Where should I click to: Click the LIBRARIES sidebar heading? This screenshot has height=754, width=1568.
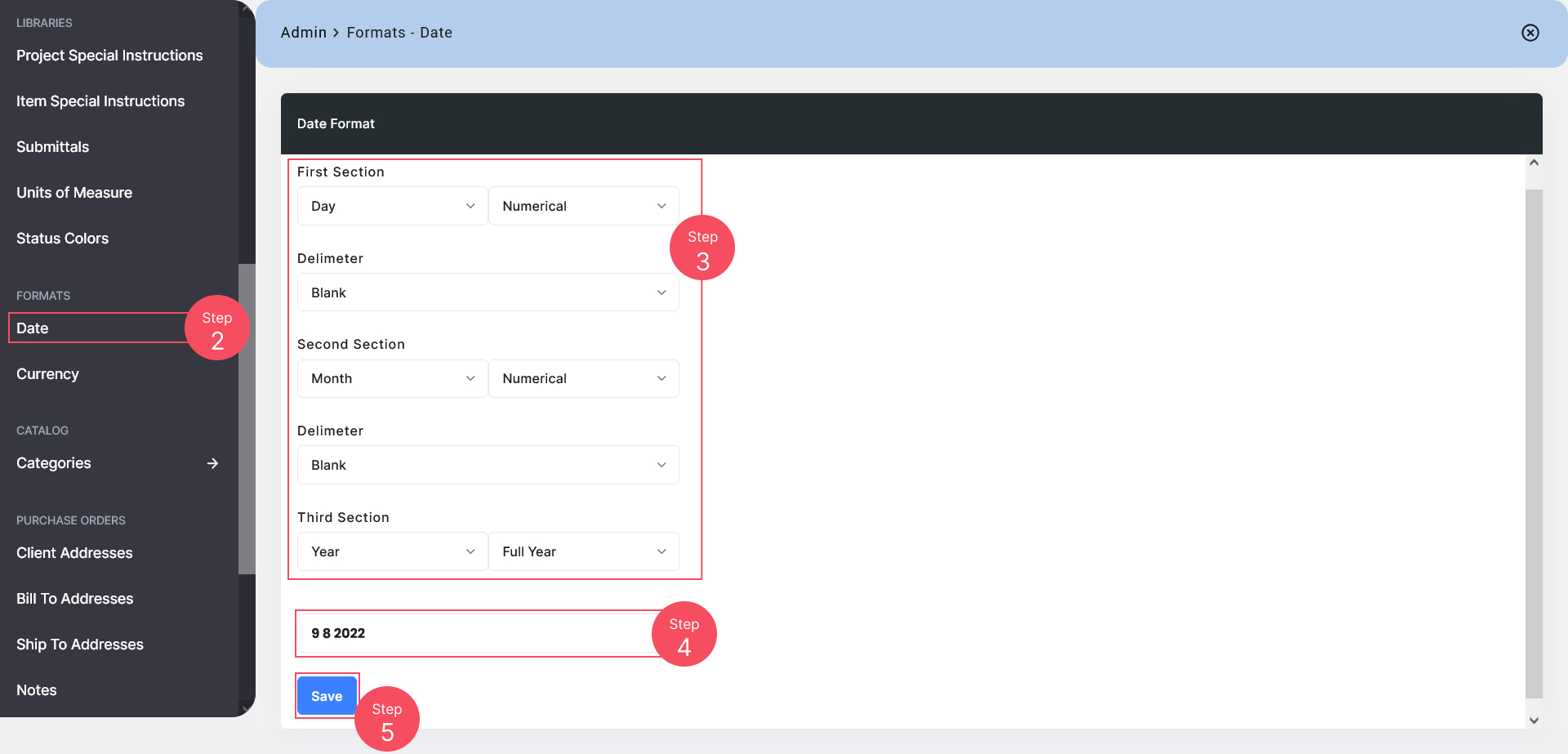pyautogui.click(x=44, y=23)
